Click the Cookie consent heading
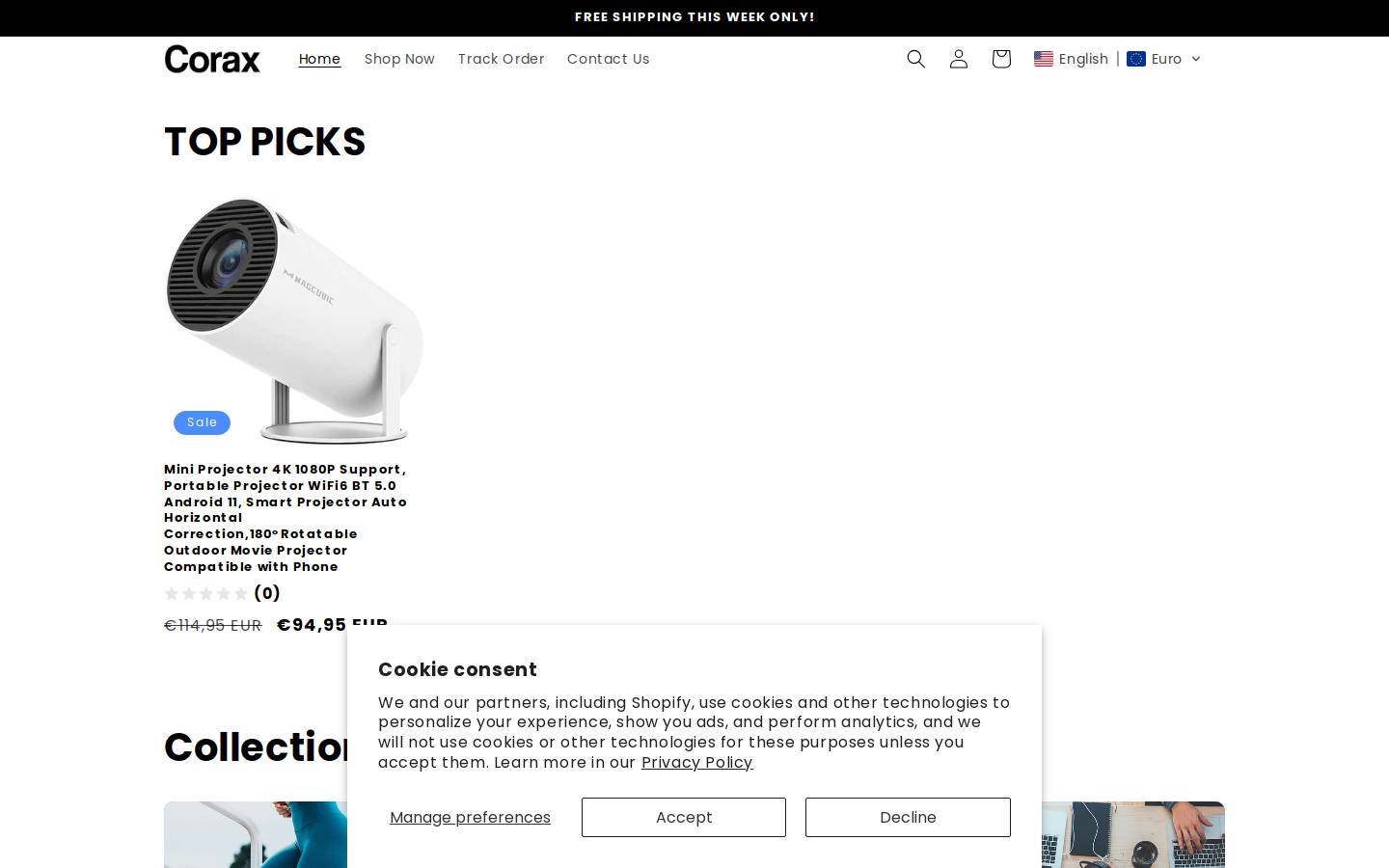The width and height of the screenshot is (1389, 868). [x=457, y=669]
